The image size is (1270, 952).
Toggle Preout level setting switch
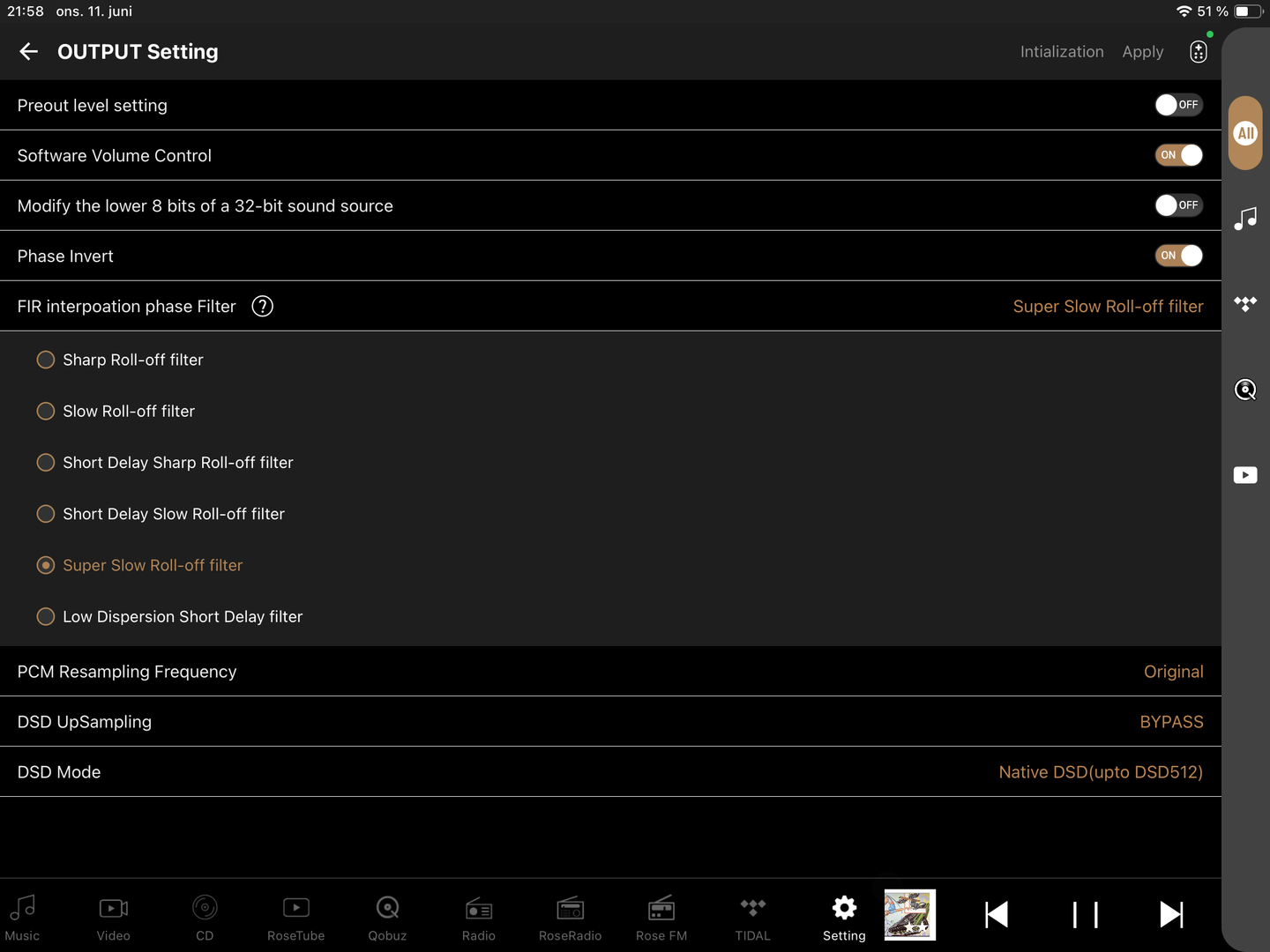click(x=1179, y=105)
